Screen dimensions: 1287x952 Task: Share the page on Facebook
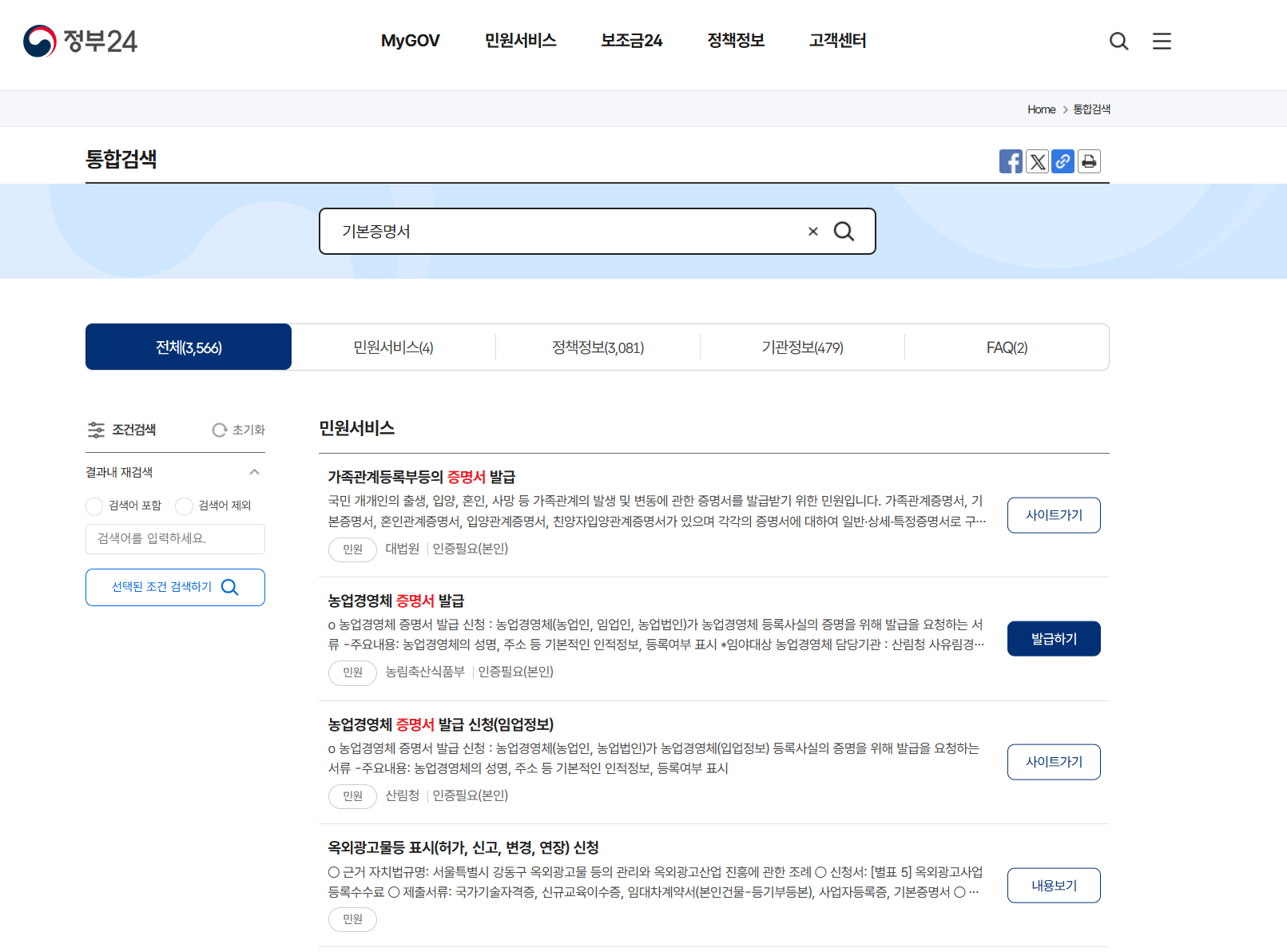1011,161
